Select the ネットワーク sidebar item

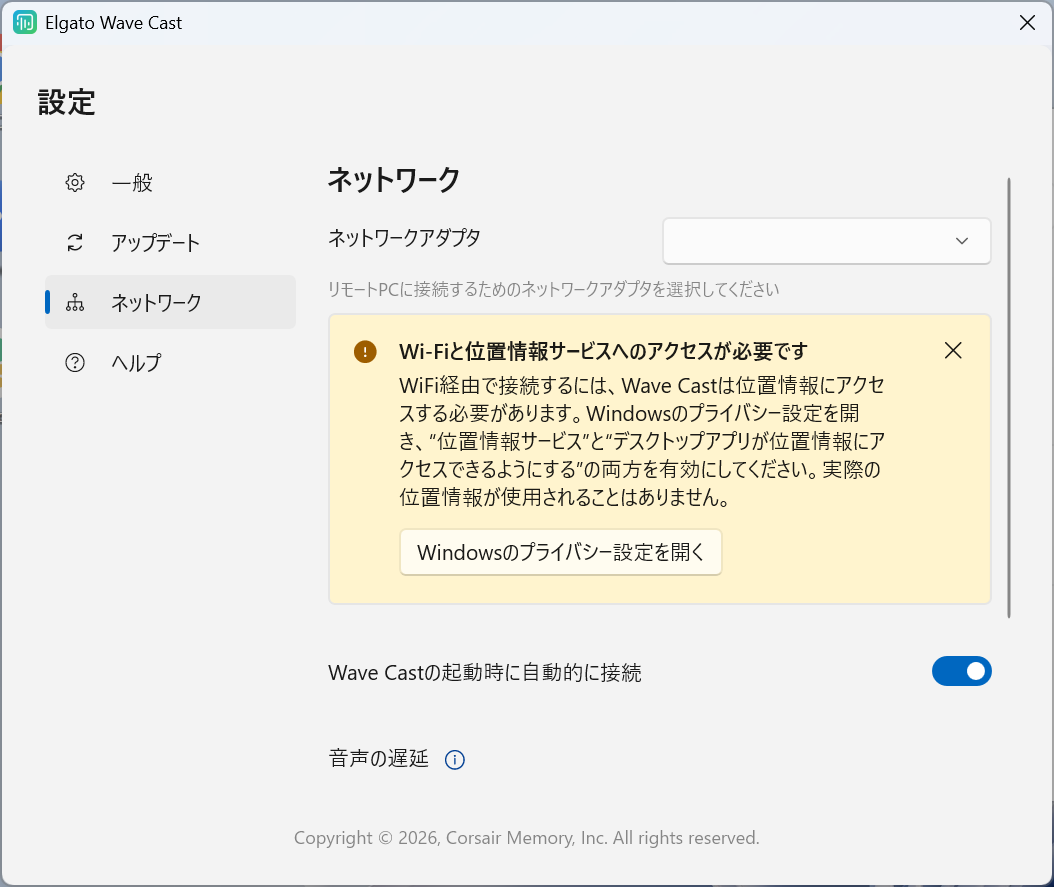[x=170, y=302]
